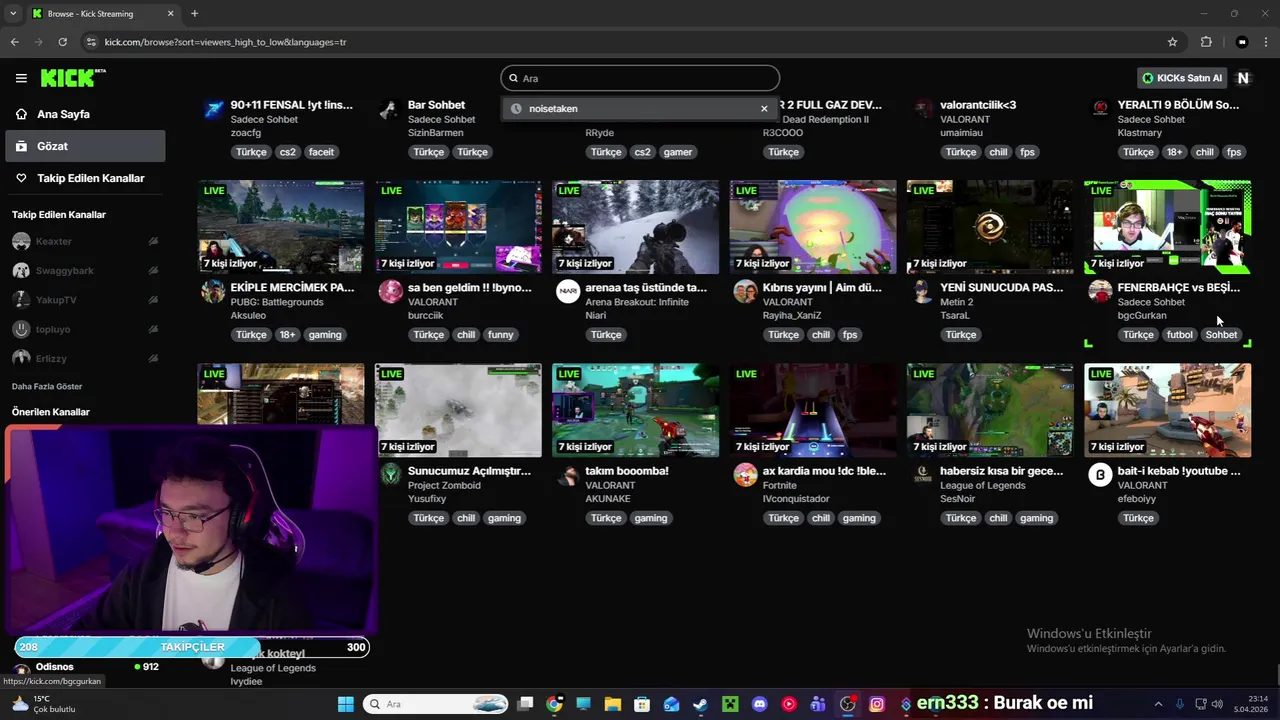
Task: Open Instagram from taskbar
Action: 877,704
